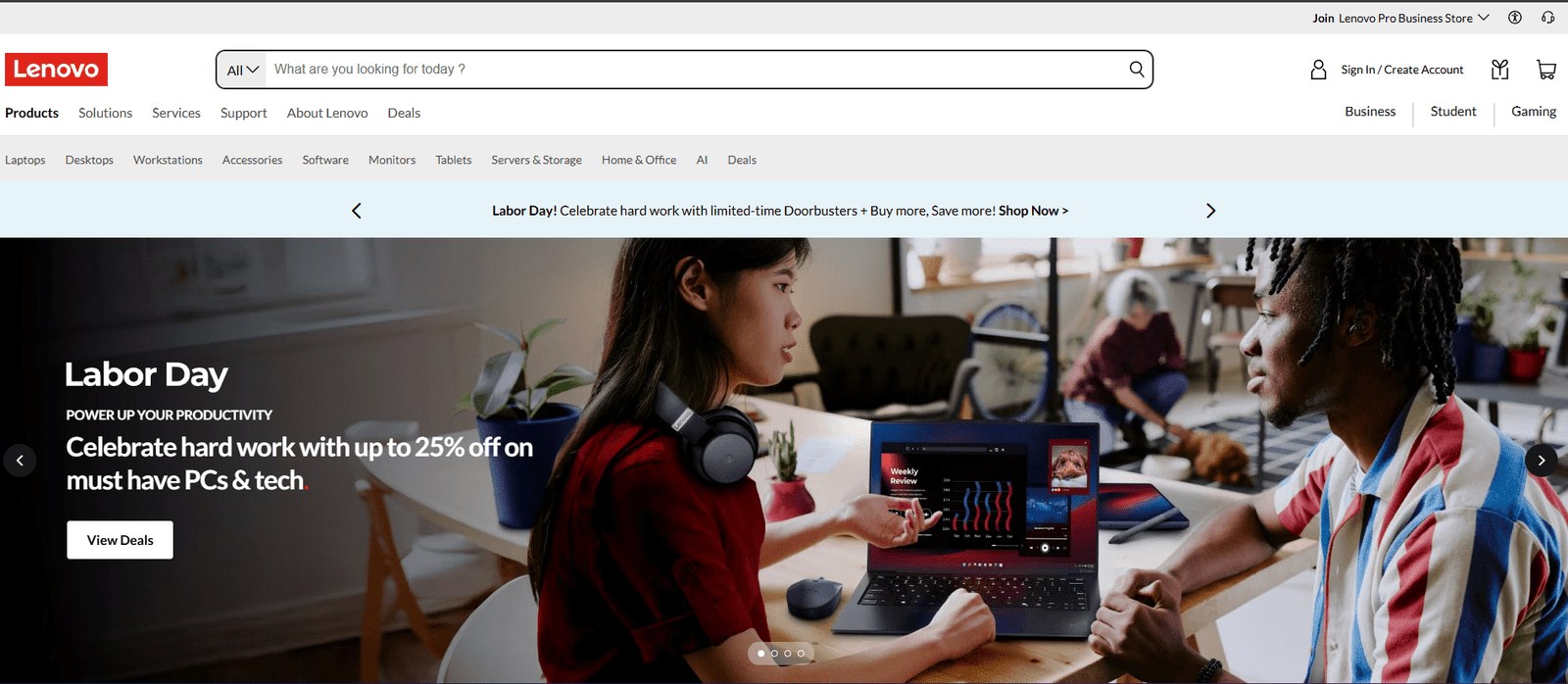
Task: Select first carousel dot
Action: click(761, 653)
